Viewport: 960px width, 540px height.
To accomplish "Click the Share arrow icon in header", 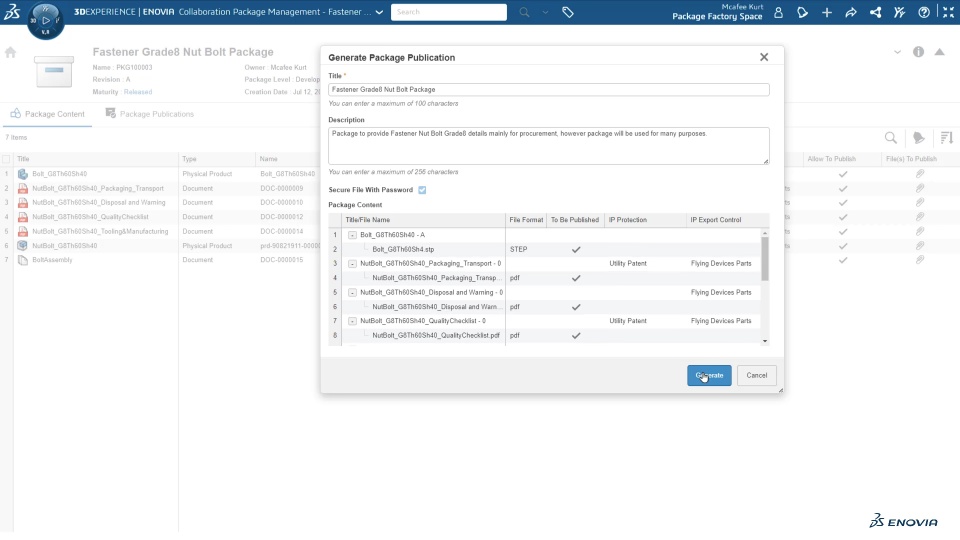I will point(851,12).
